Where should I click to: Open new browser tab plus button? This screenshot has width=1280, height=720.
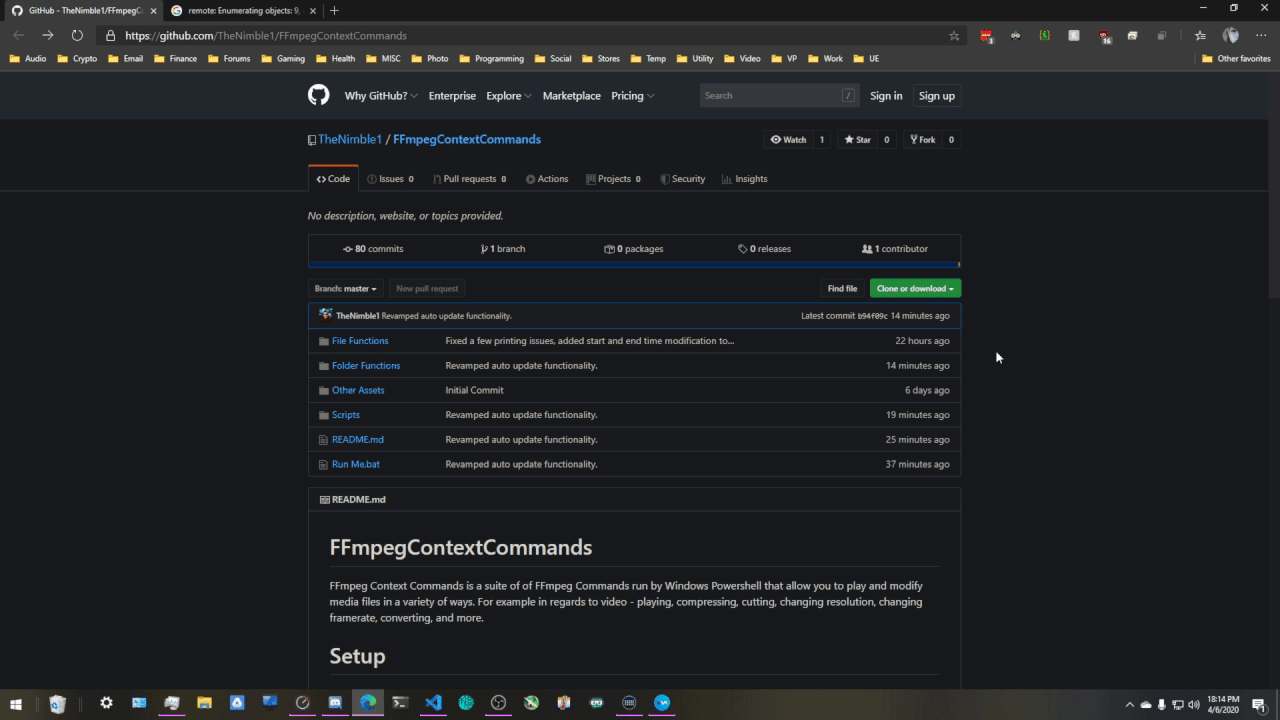pyautogui.click(x=334, y=10)
